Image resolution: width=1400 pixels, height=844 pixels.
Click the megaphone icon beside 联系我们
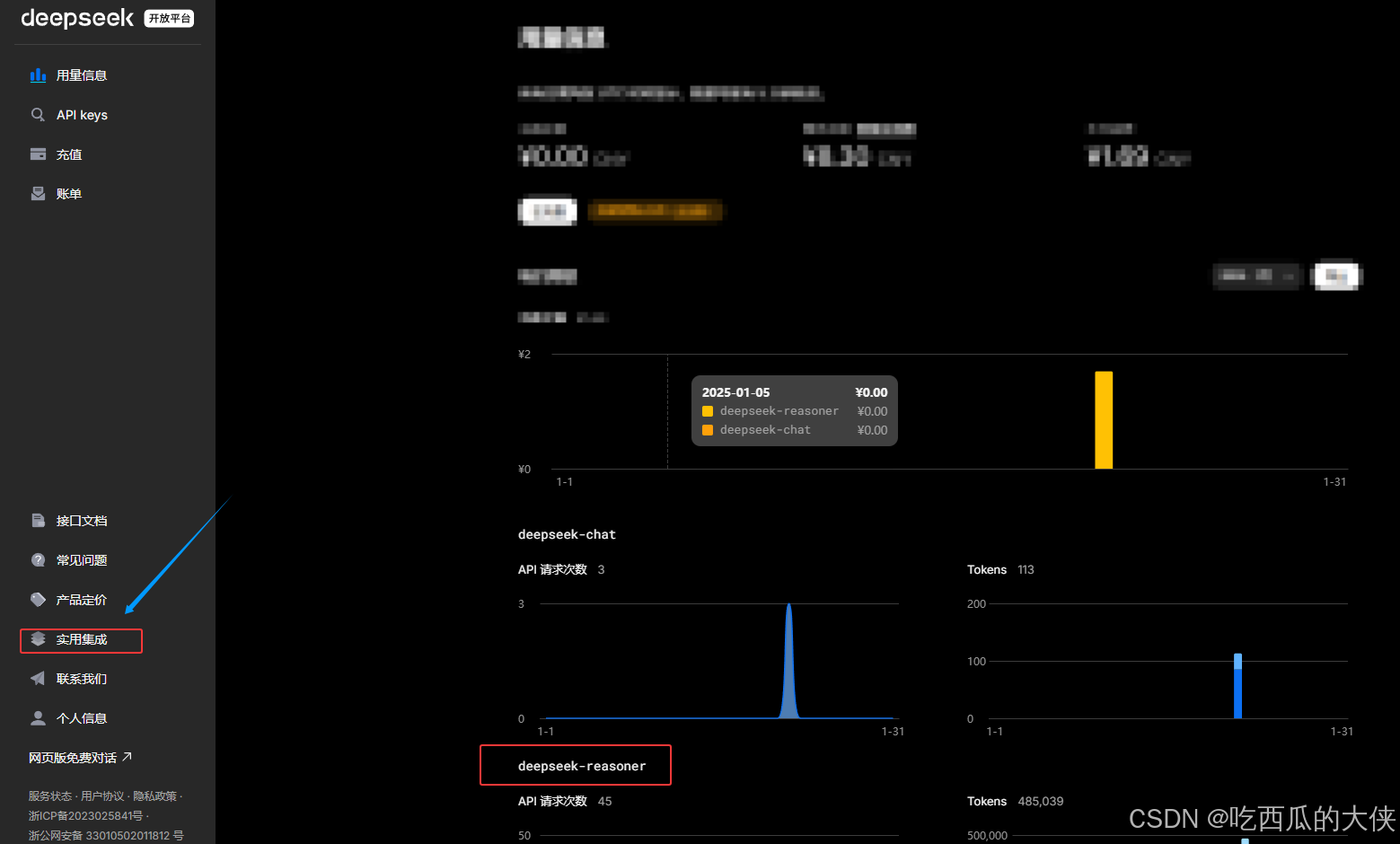pos(38,679)
